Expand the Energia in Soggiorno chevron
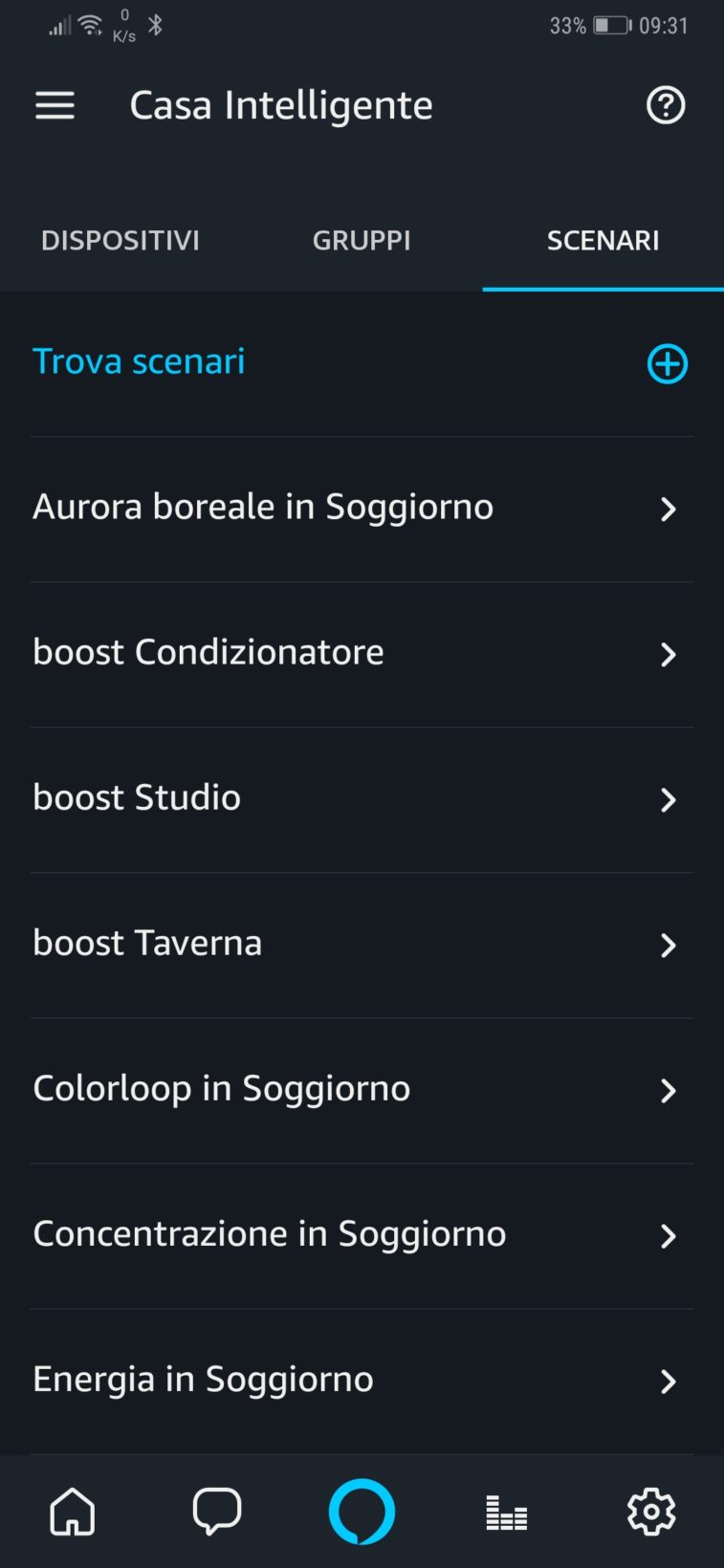Viewport: 724px width, 1568px height. [668, 1381]
